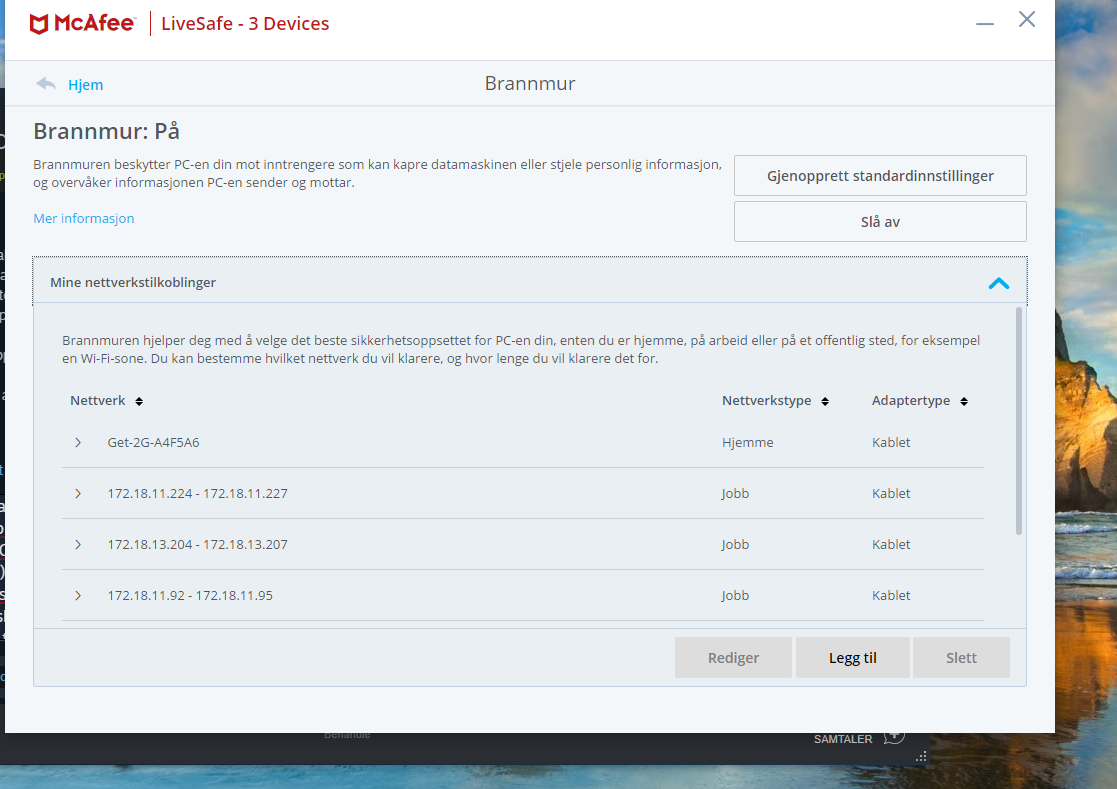This screenshot has width=1117, height=789.
Task: Click the Hjemme network type cell
Action: coord(747,443)
